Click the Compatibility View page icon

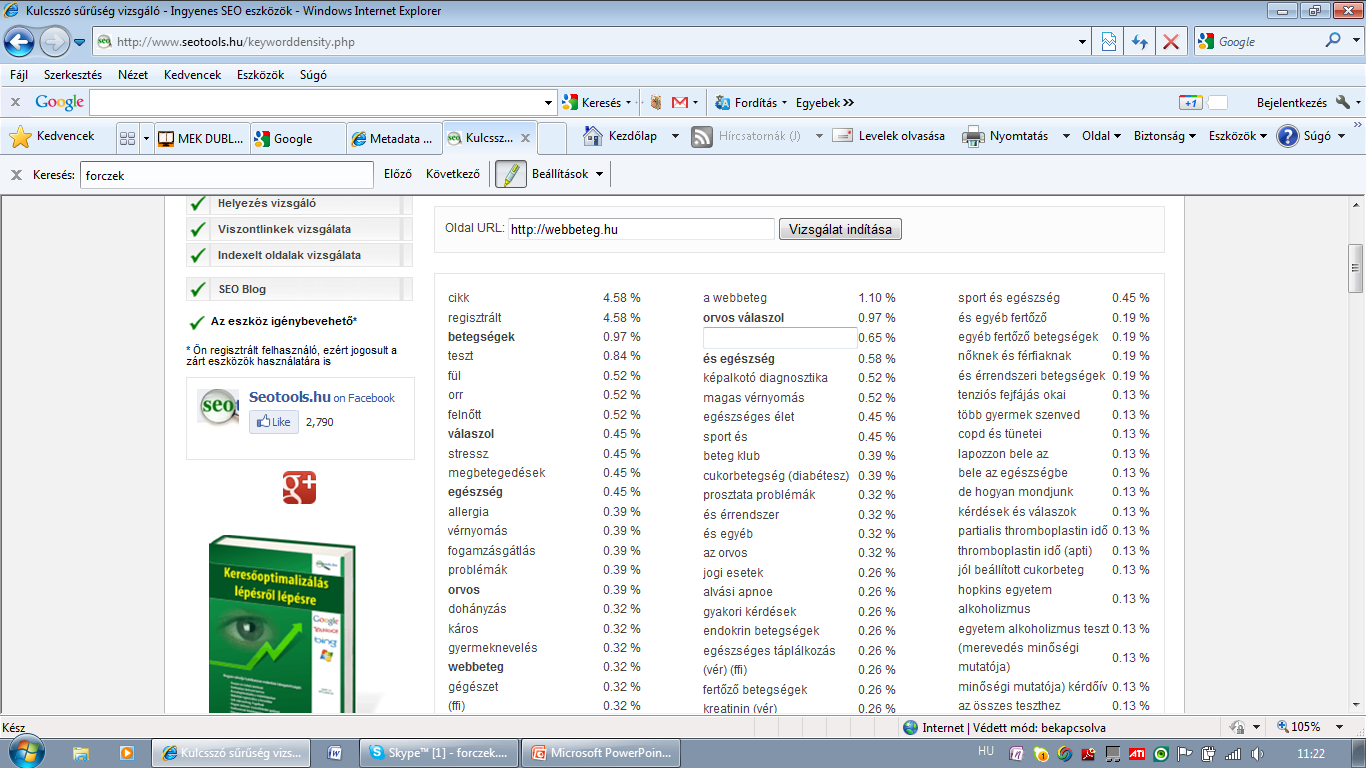(1108, 42)
